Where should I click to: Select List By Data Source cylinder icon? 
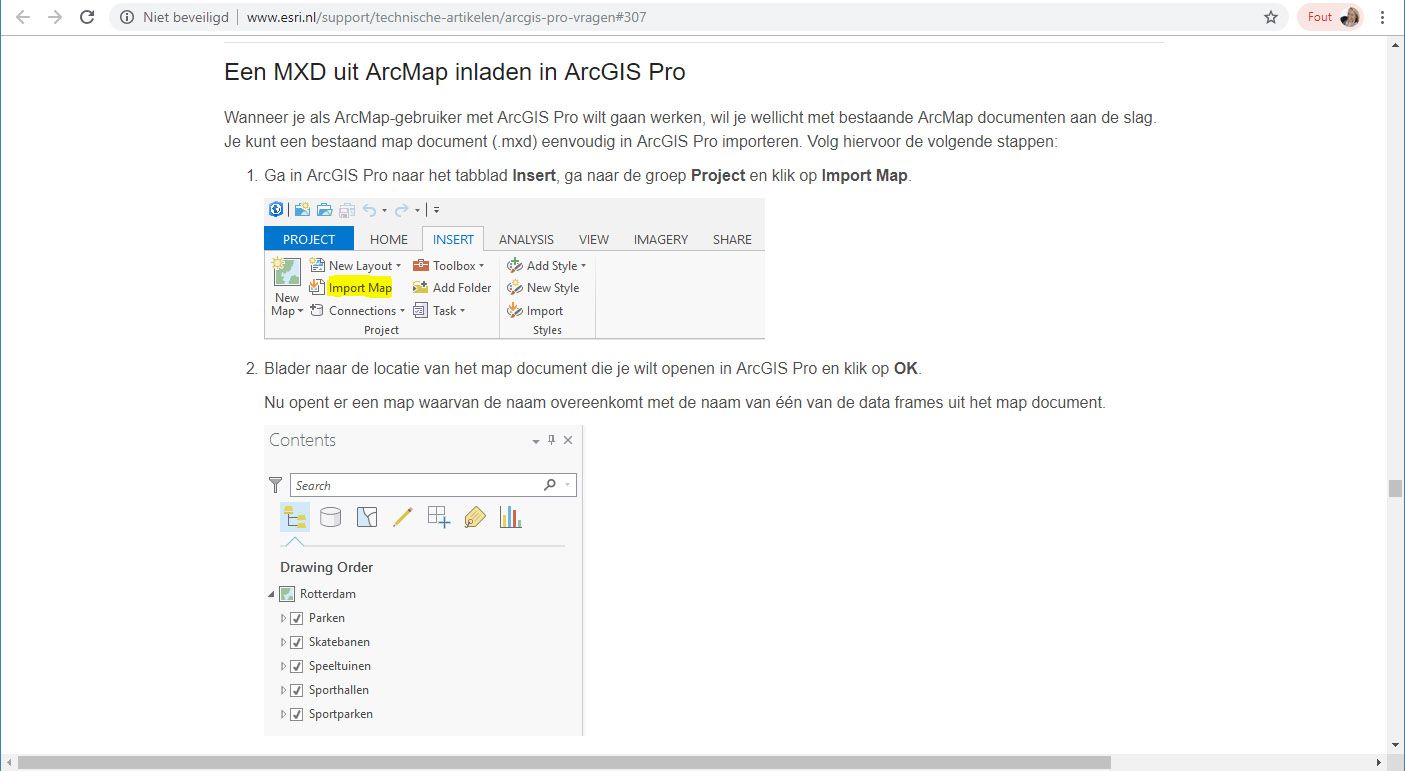[330, 517]
